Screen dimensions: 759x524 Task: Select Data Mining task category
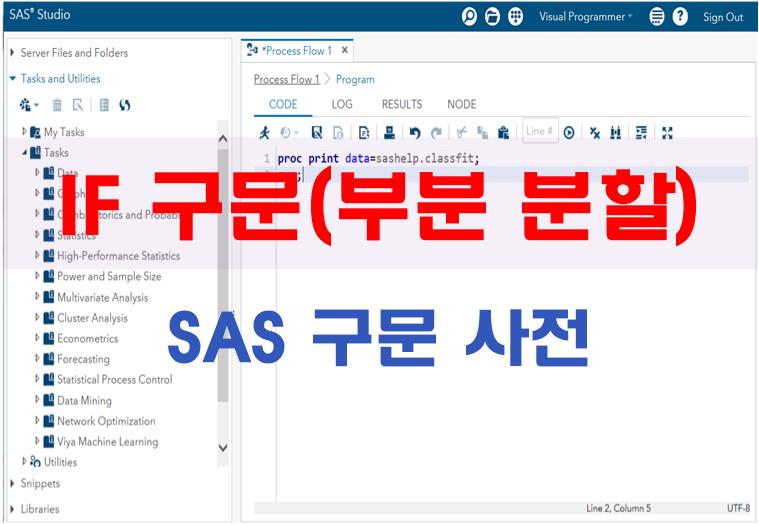point(84,400)
